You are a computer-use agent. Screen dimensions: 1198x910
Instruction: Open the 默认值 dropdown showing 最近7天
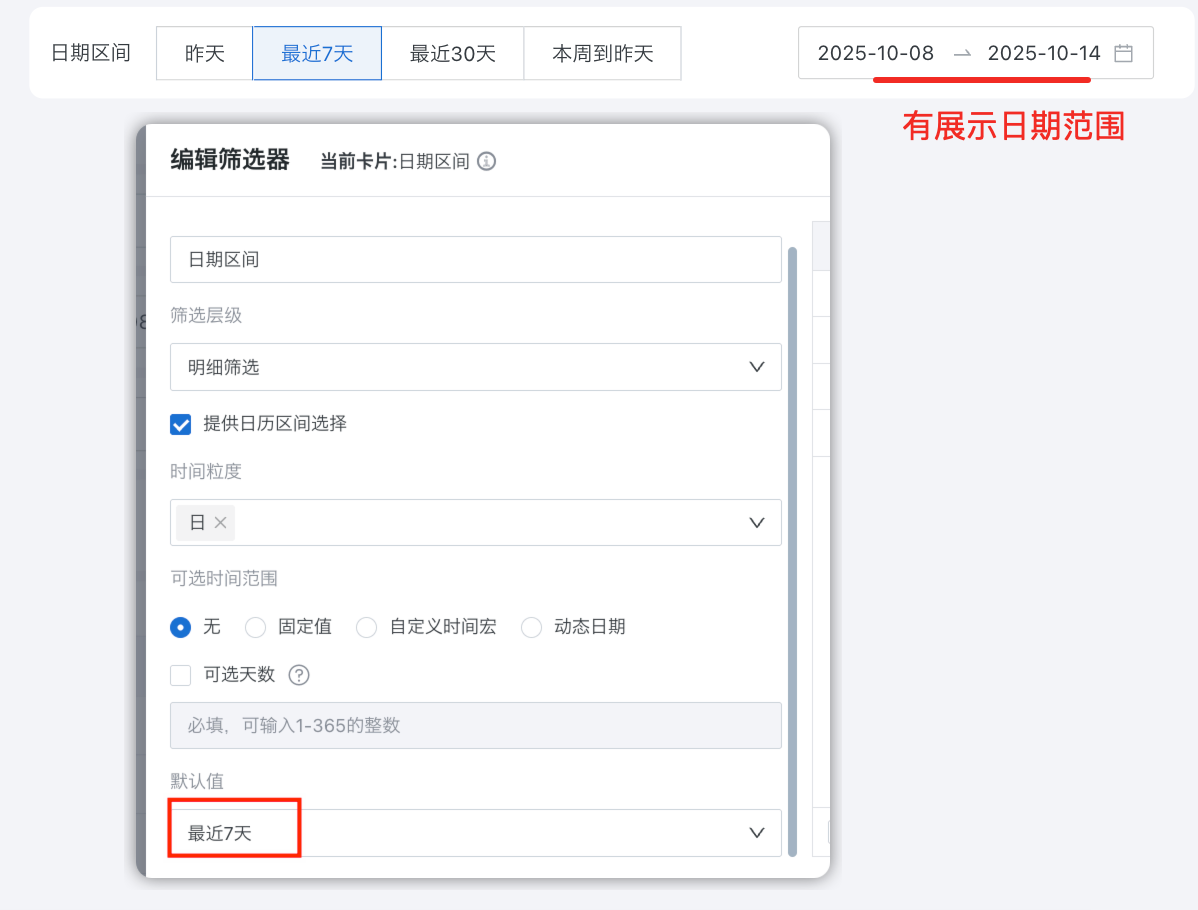(x=475, y=833)
